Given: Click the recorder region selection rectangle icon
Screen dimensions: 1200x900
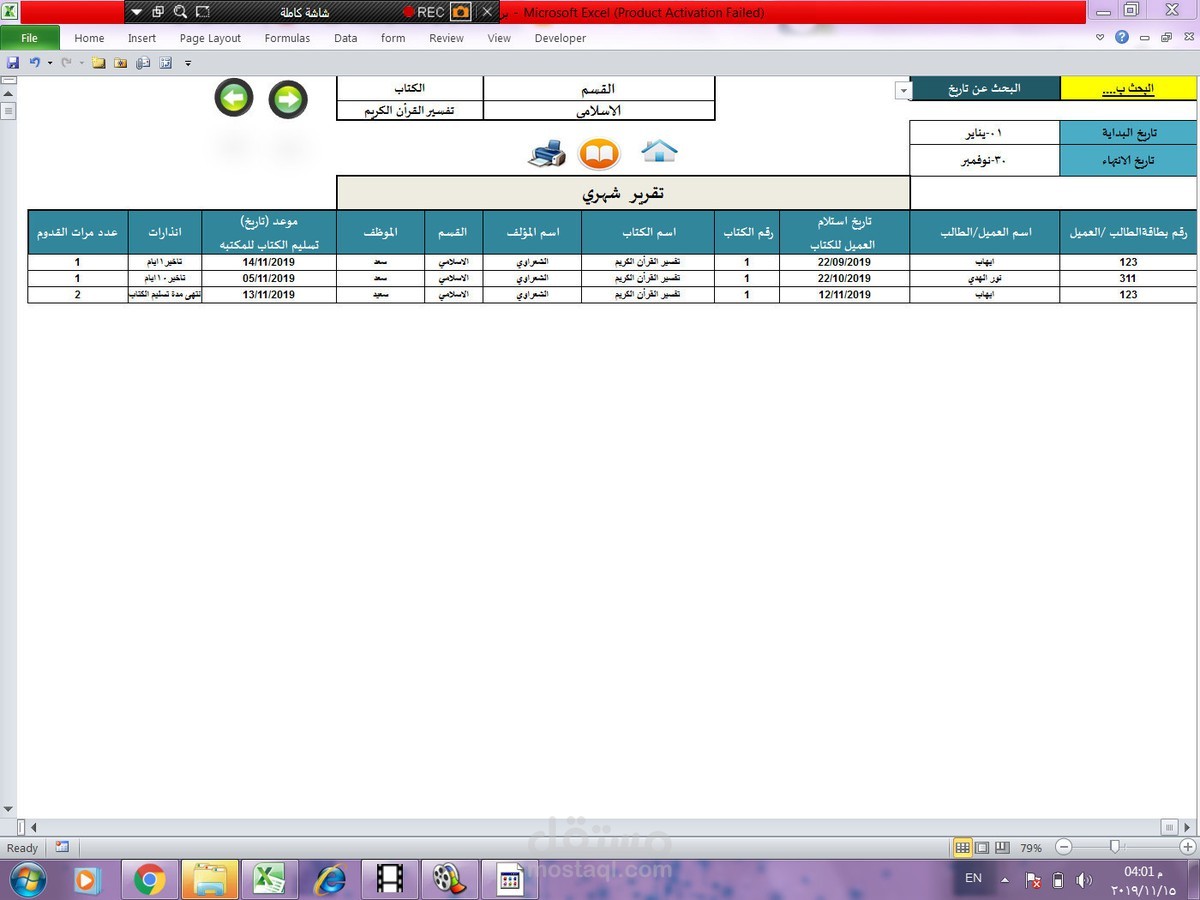Looking at the screenshot, I should [x=203, y=12].
